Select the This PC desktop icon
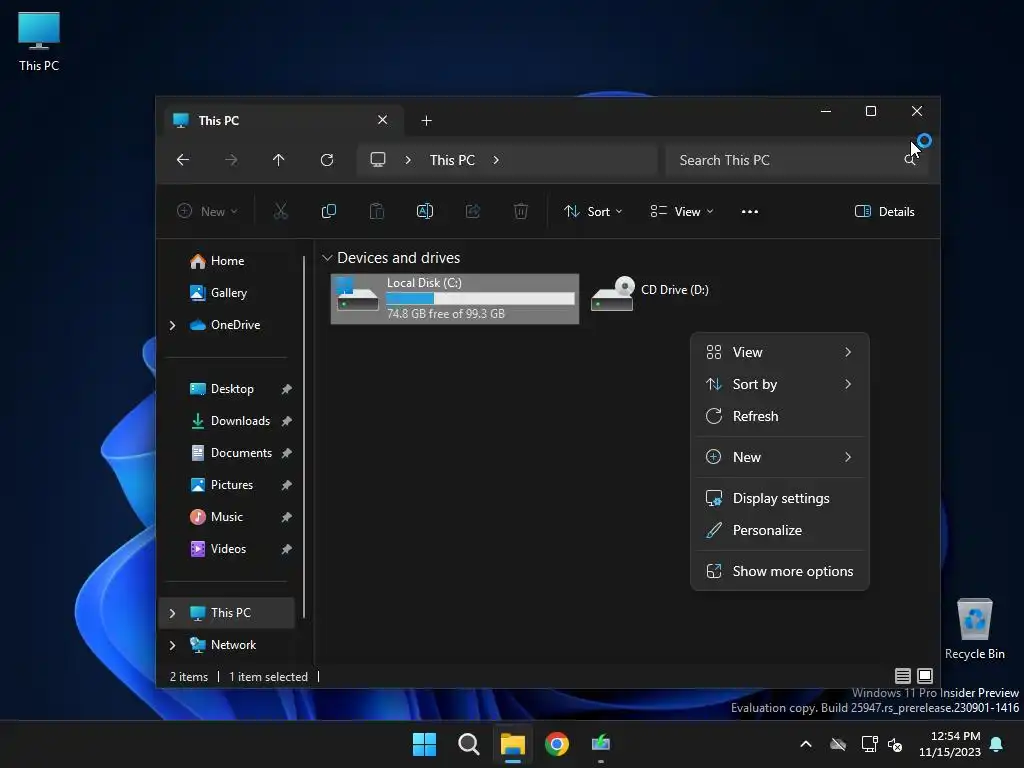 [39, 41]
